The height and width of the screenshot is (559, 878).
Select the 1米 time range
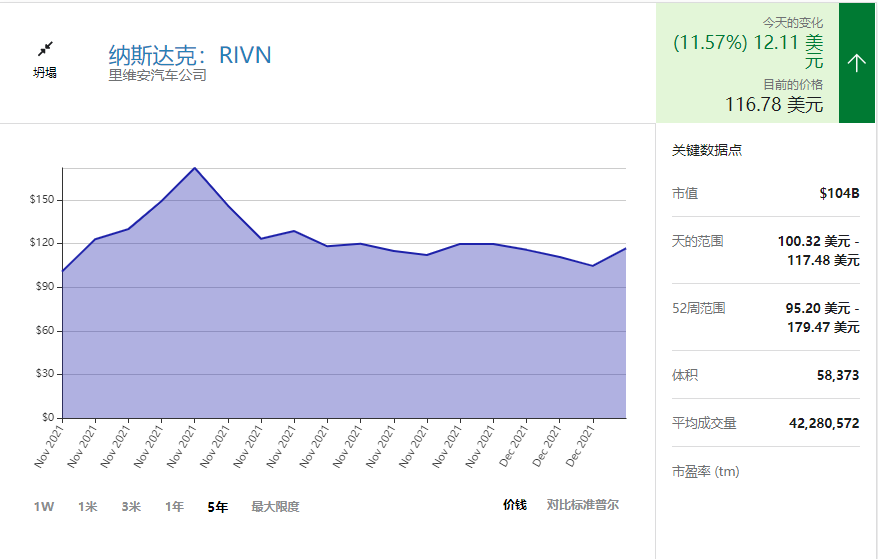(x=88, y=506)
